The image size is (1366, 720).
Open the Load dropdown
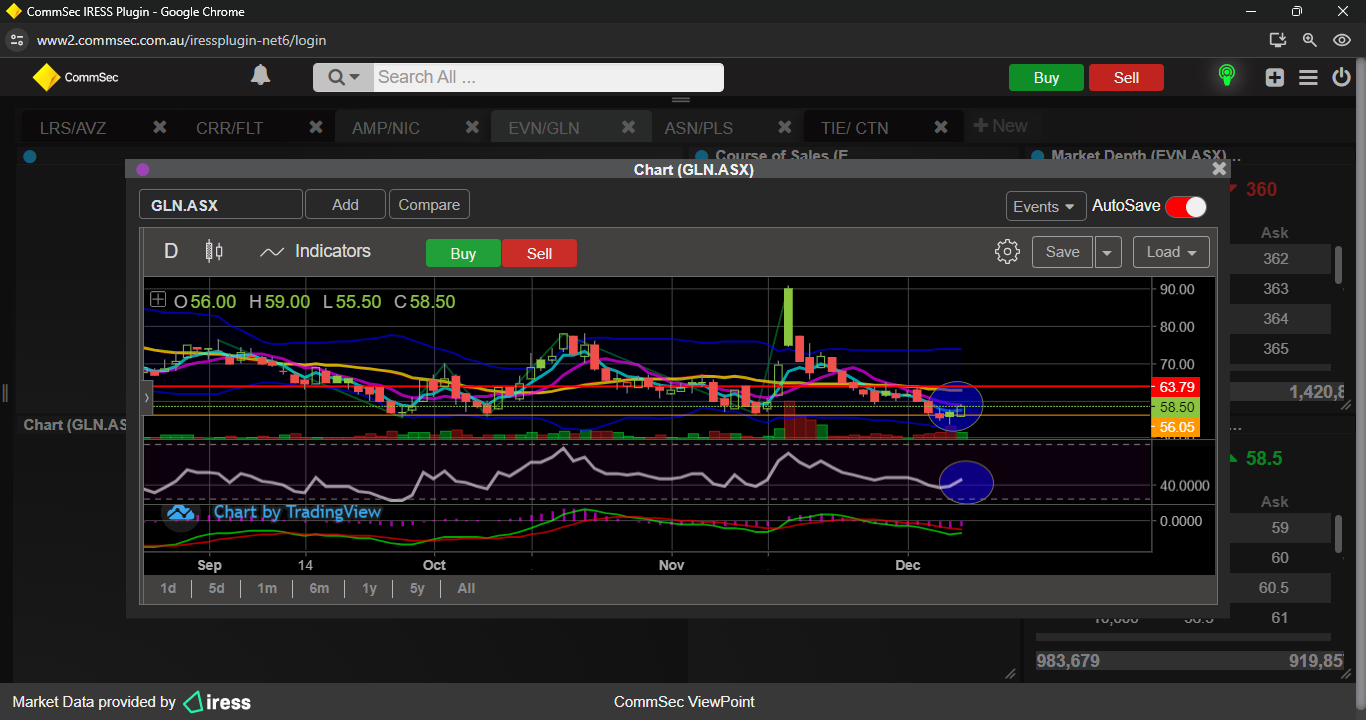[x=1171, y=252]
